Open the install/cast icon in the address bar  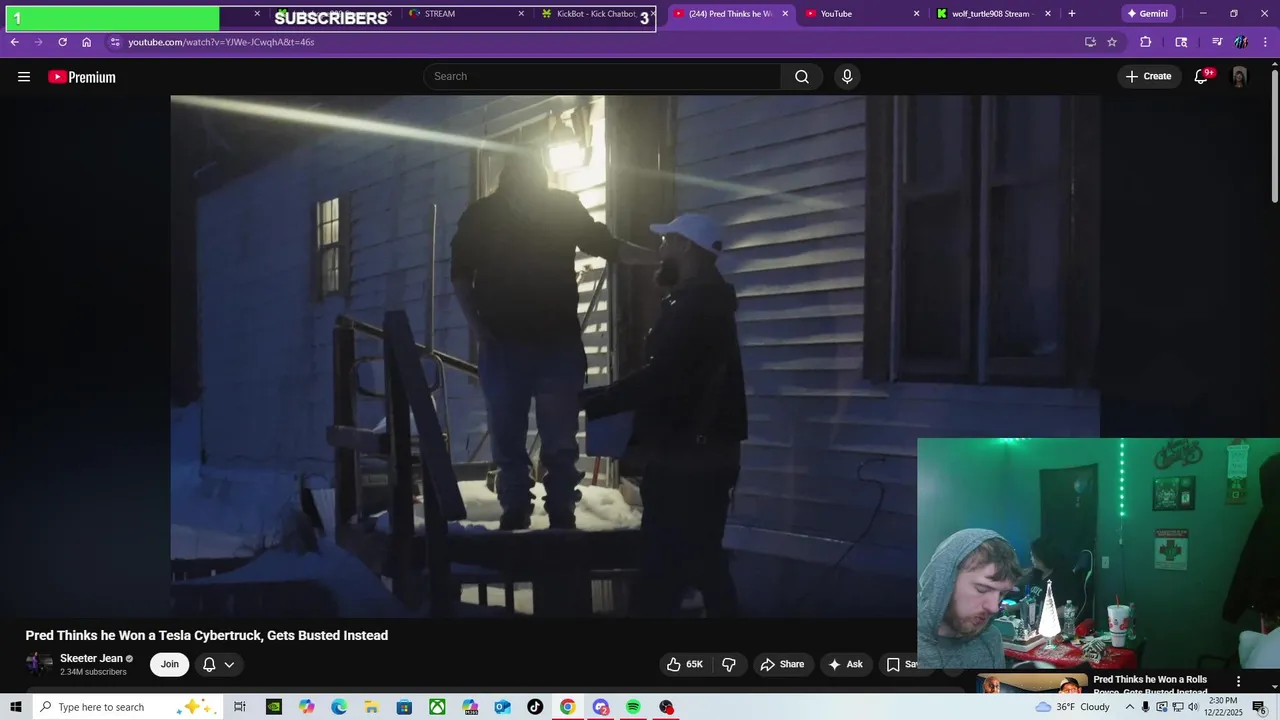1090,42
